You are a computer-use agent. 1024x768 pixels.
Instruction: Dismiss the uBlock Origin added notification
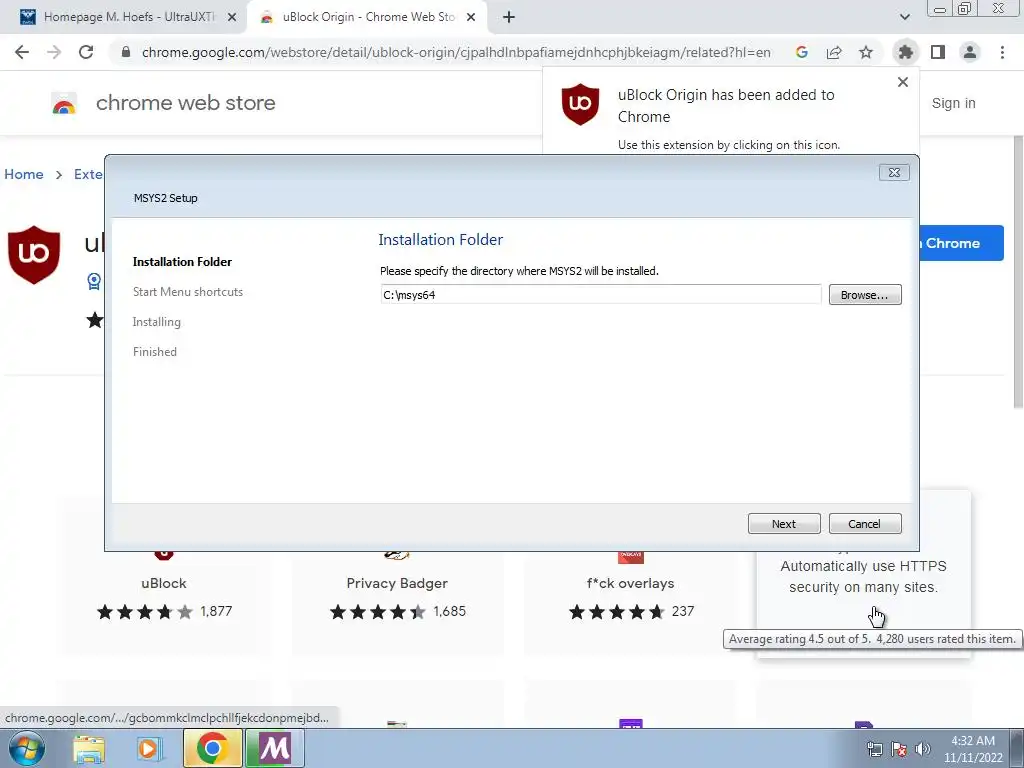tap(903, 82)
